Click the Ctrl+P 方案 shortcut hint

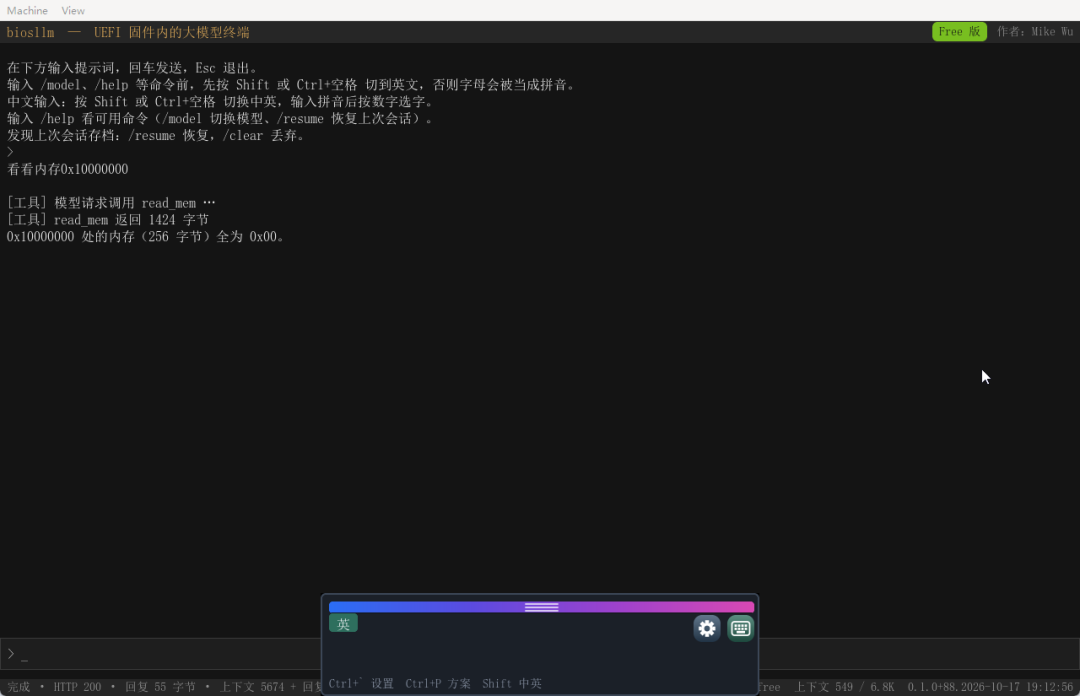click(438, 684)
